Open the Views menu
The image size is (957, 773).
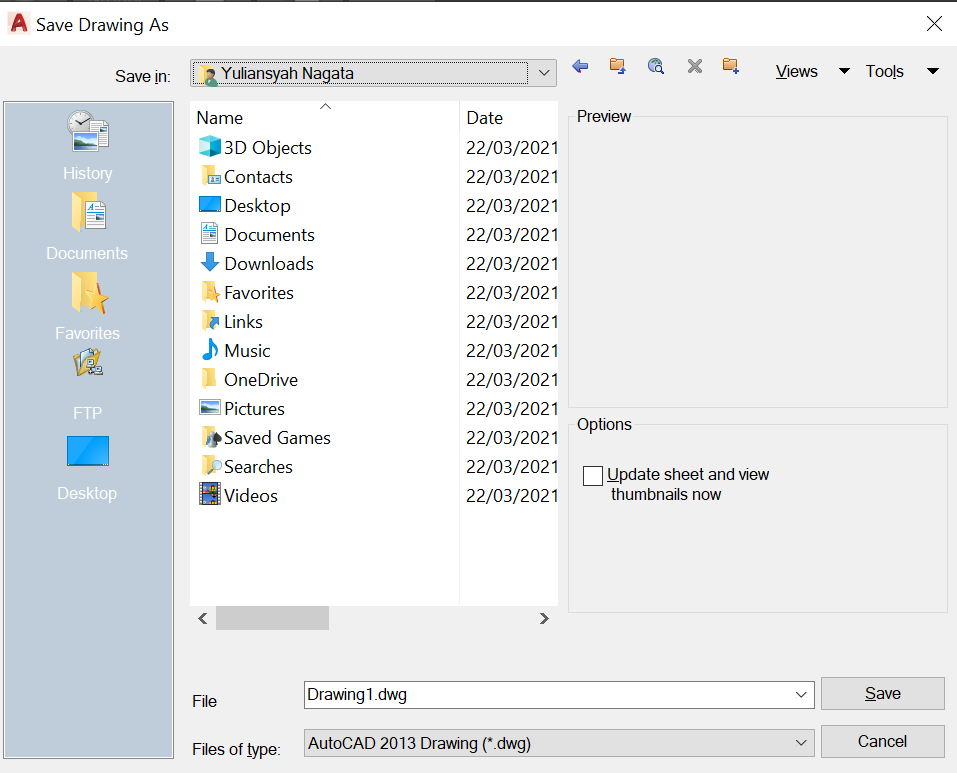click(x=796, y=71)
